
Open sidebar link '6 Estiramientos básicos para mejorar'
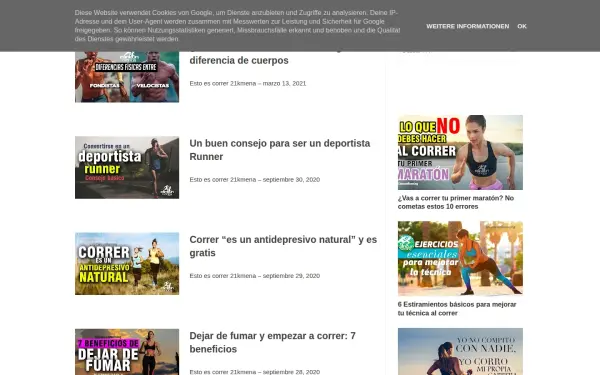457,308
